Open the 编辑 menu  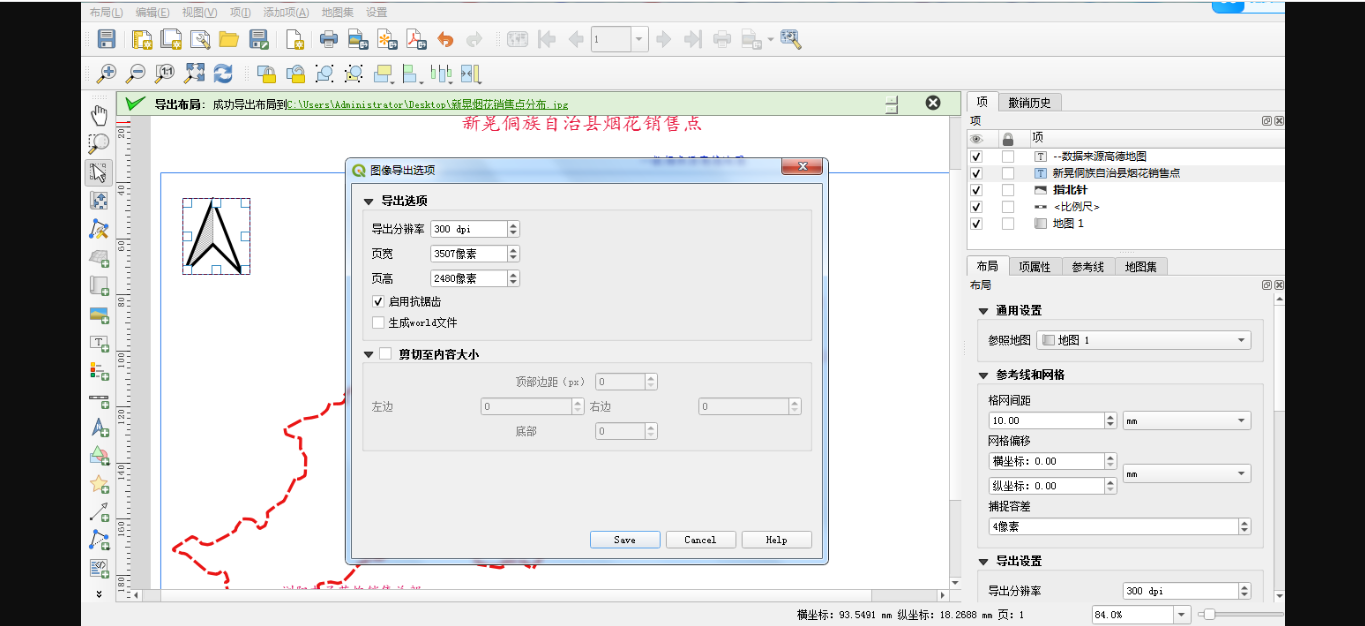[x=153, y=12]
